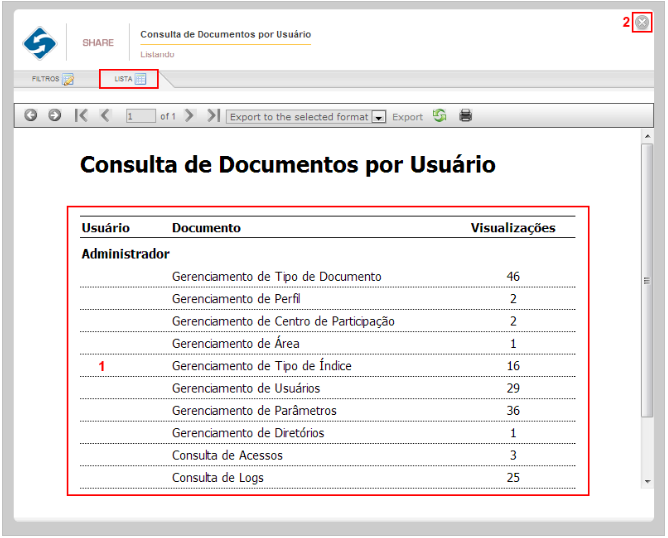This screenshot has width=668, height=538.
Task: Select Consulta de Acessos row
Action: click(327, 455)
